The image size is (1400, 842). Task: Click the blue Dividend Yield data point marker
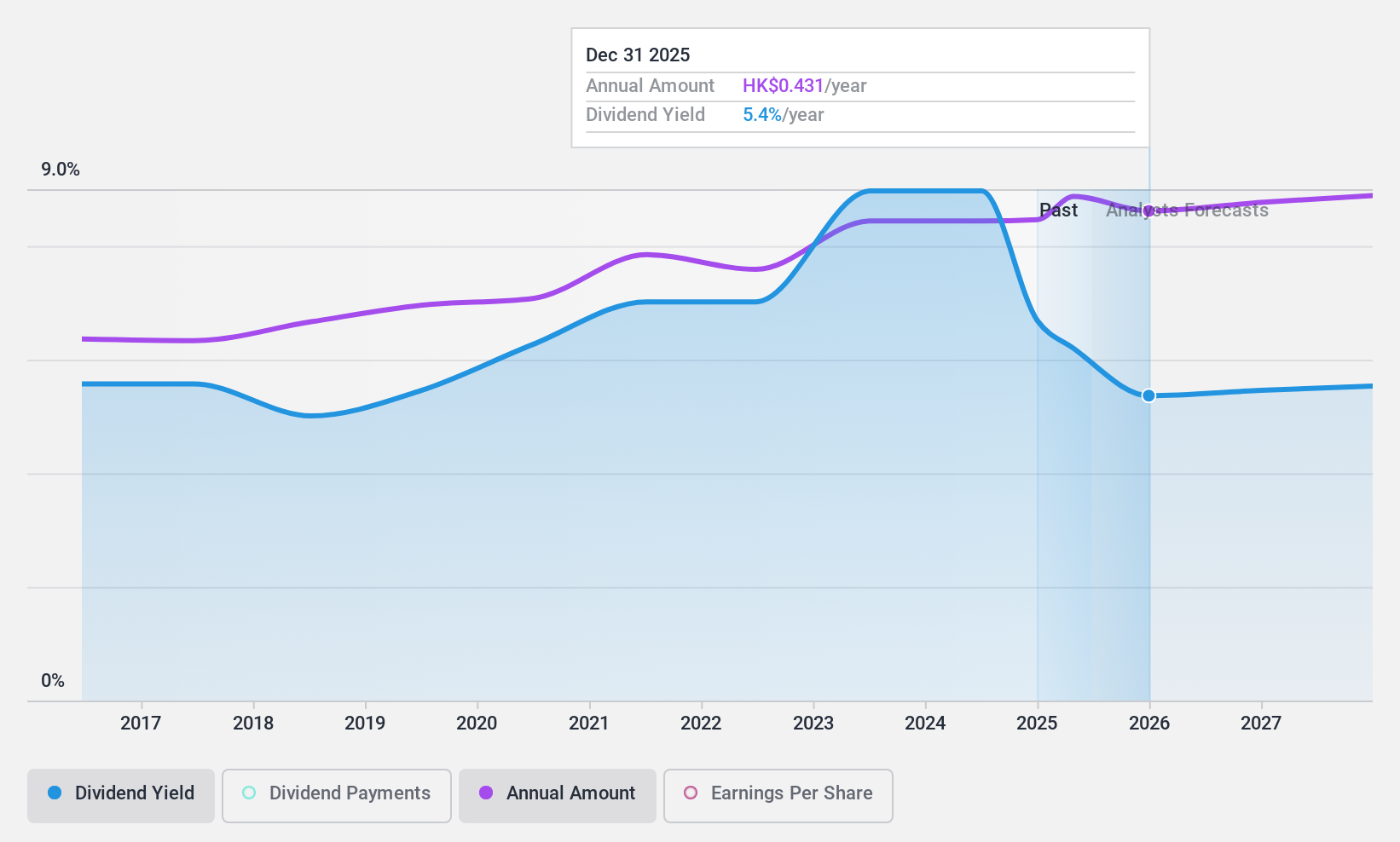coord(1148,395)
